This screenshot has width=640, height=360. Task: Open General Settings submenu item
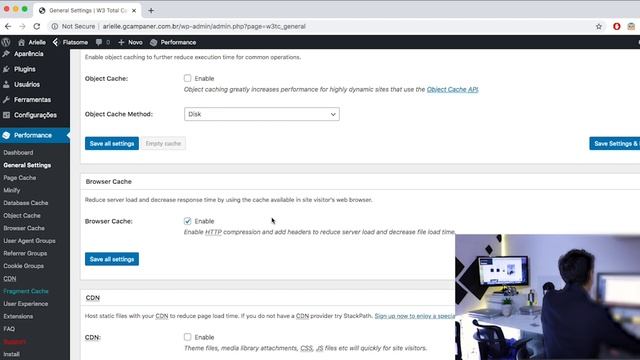[x=27, y=165]
